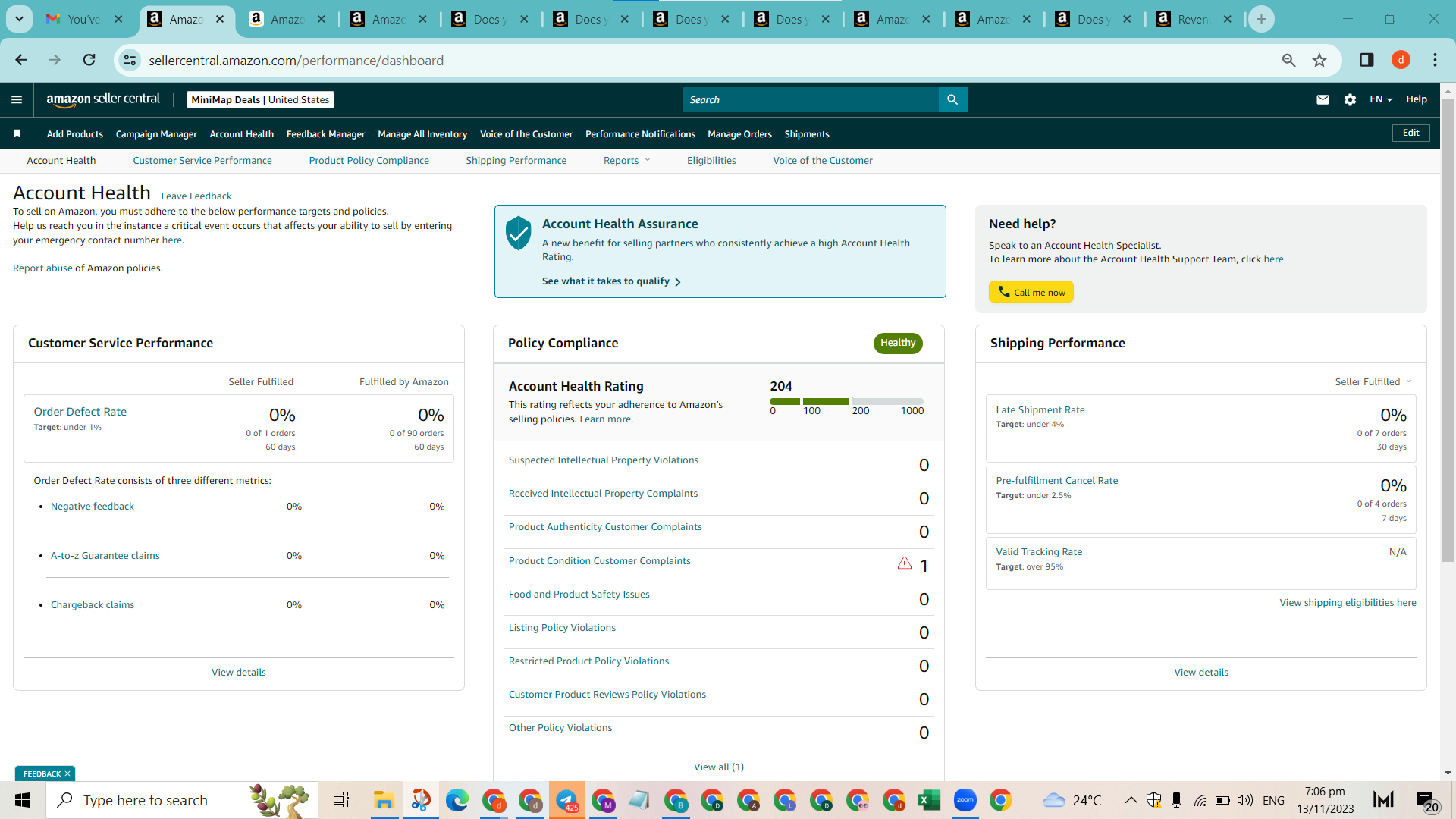The image size is (1456, 819).
Task: Open the Seller Central hamburger menu
Action: (17, 99)
